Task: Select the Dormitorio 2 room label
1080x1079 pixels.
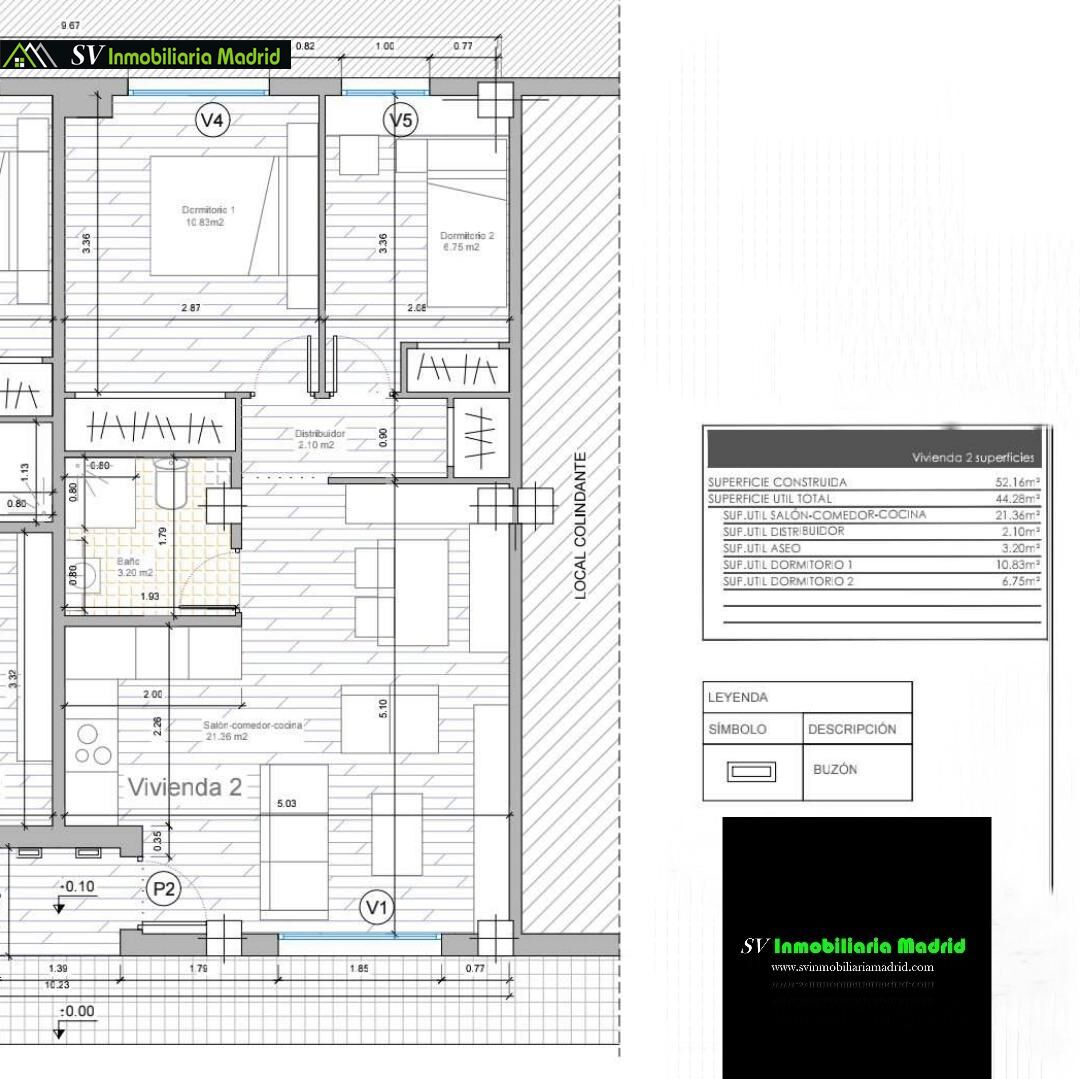Action: tap(467, 241)
